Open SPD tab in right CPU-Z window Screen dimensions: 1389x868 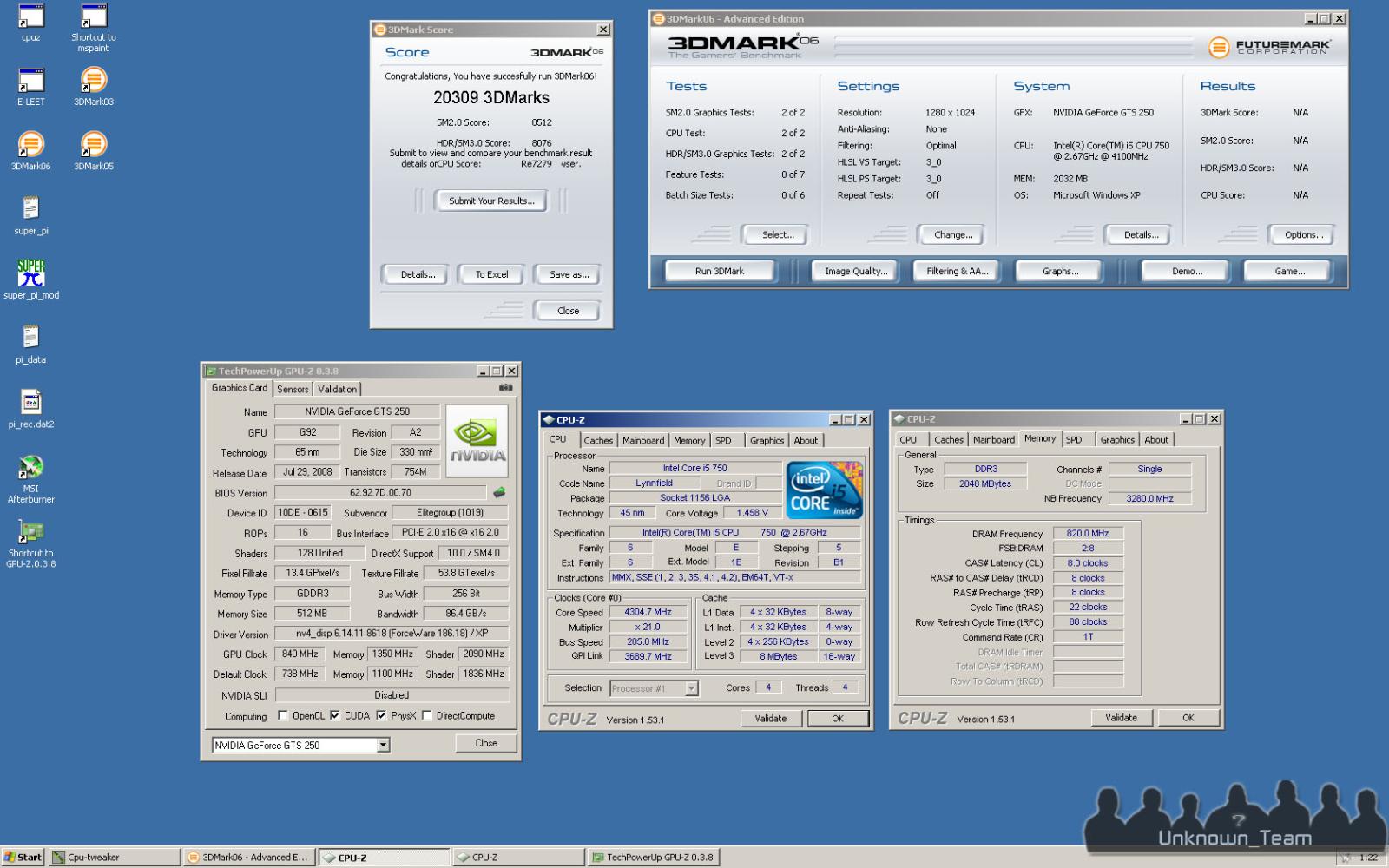click(1074, 439)
